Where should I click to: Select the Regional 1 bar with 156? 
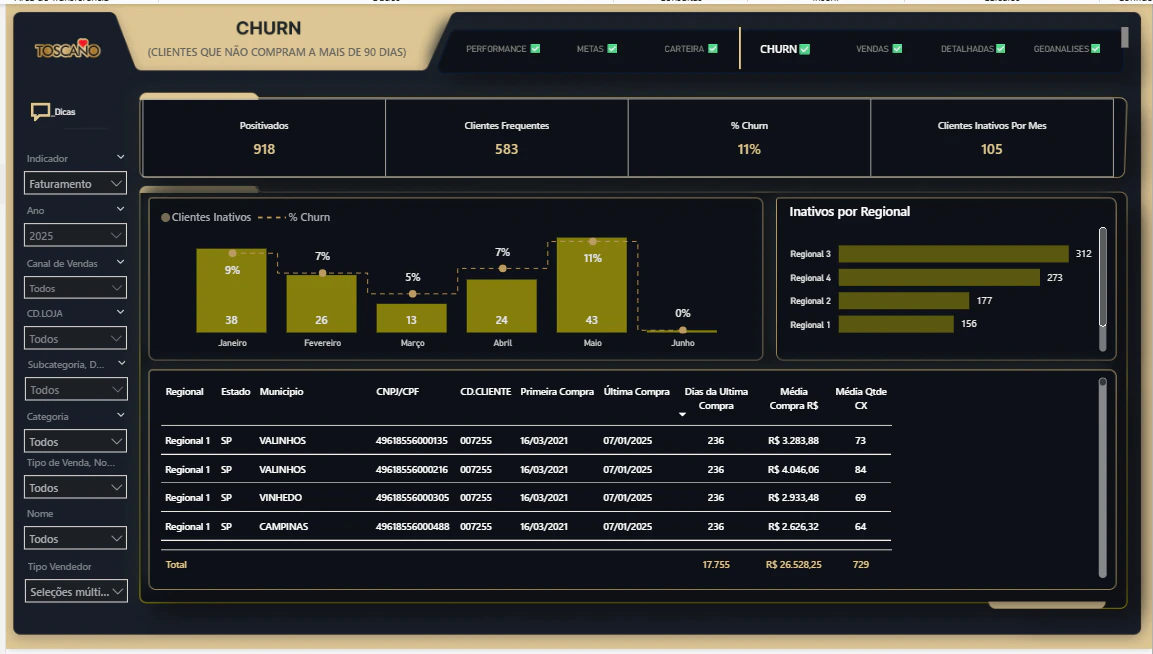coord(896,324)
